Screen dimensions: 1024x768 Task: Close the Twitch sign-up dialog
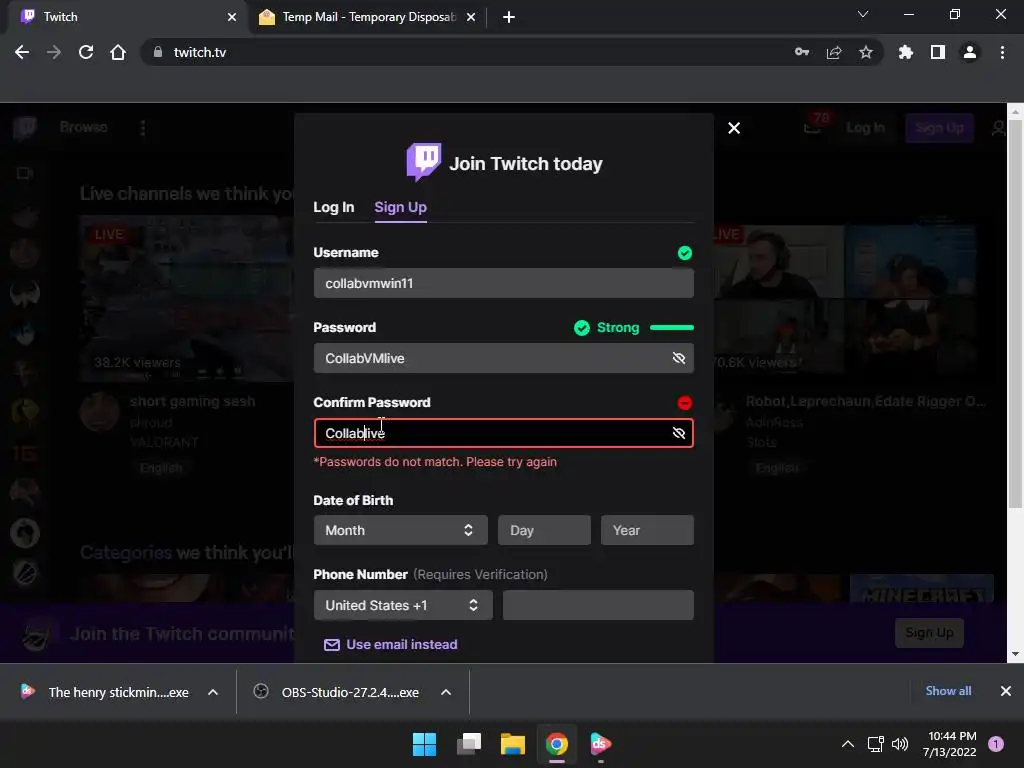point(734,128)
